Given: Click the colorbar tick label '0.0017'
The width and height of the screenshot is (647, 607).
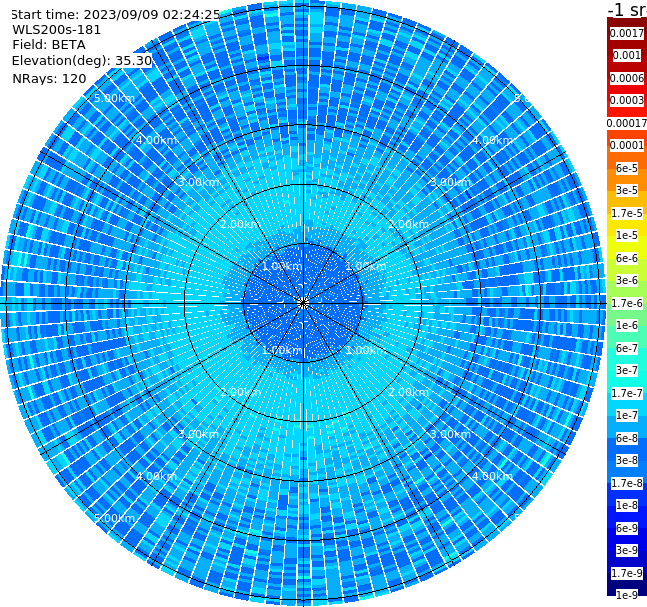Looking at the screenshot, I should [x=627, y=33].
